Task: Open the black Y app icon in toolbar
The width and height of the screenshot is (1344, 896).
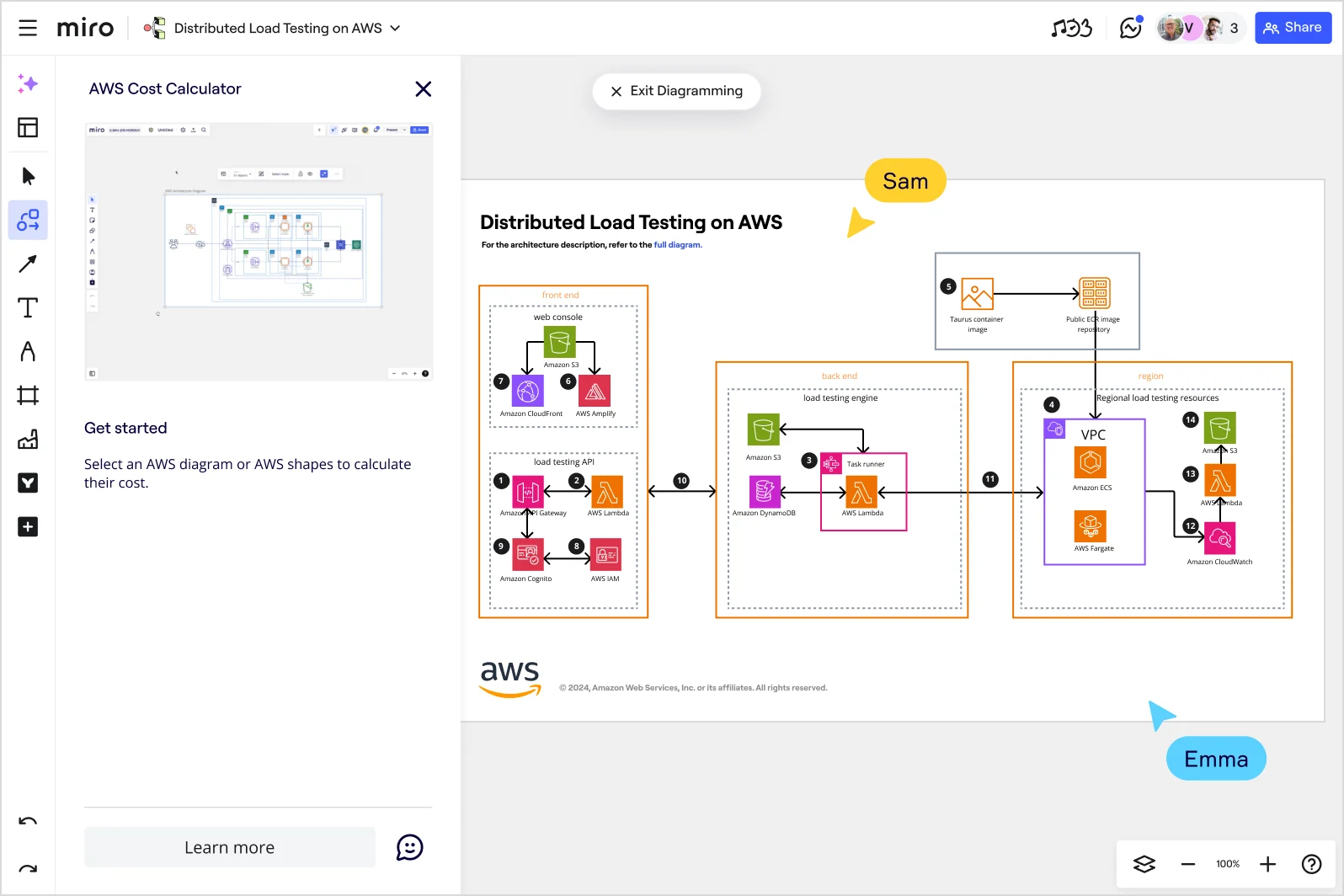Action: pyautogui.click(x=28, y=483)
